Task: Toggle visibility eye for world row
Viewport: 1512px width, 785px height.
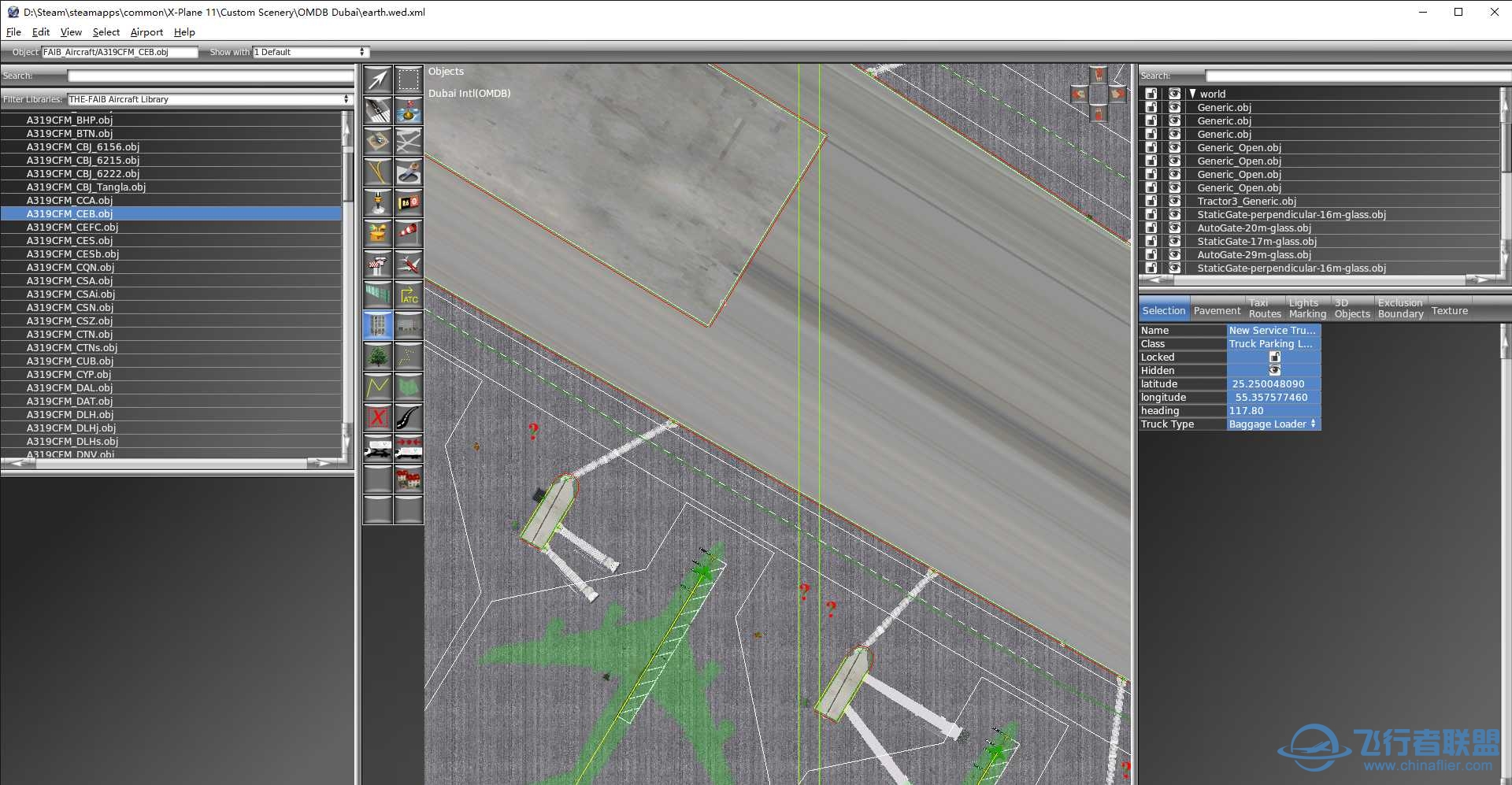Action: tap(1174, 94)
